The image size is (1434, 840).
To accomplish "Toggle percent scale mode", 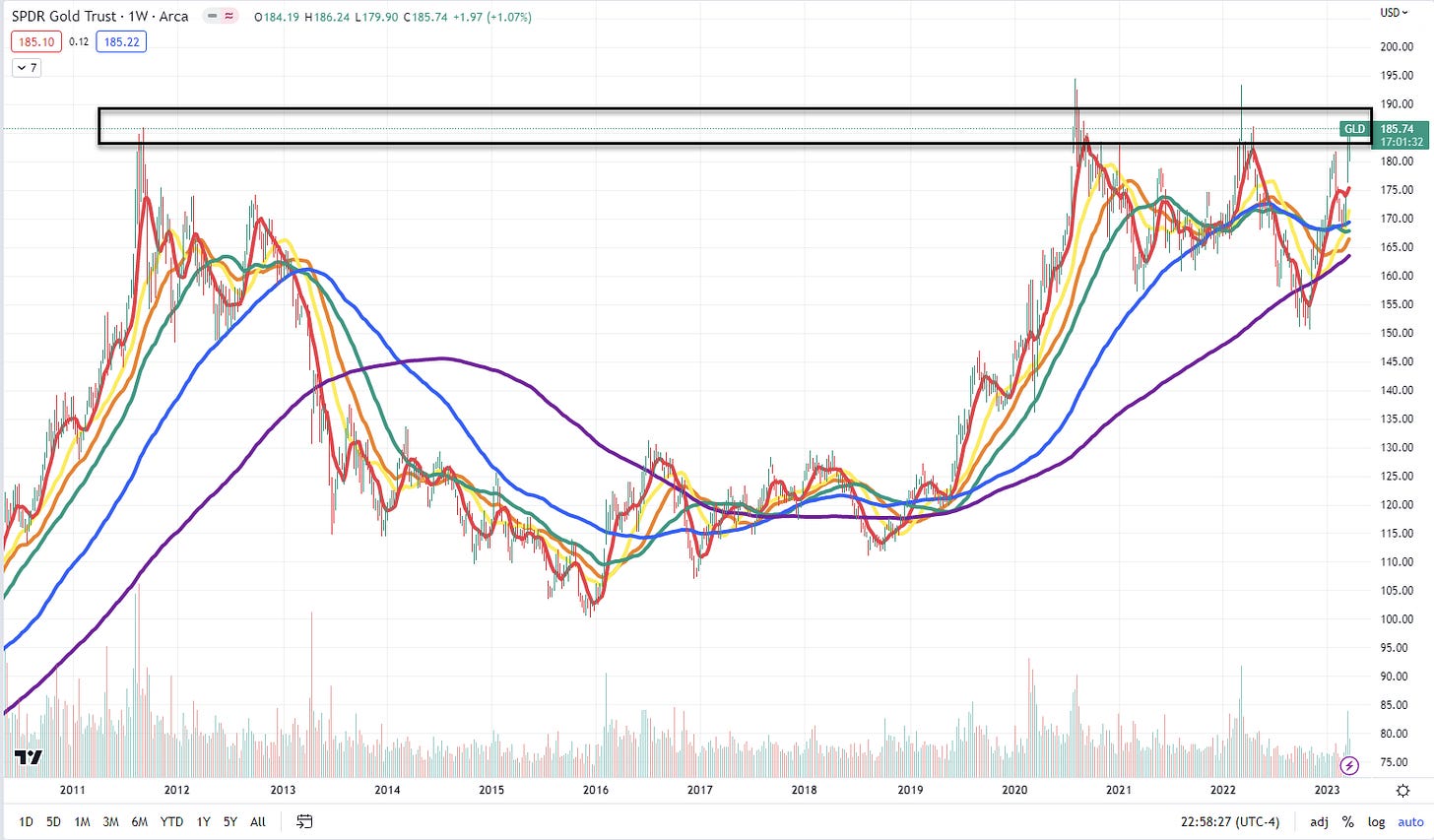I will (x=1347, y=821).
